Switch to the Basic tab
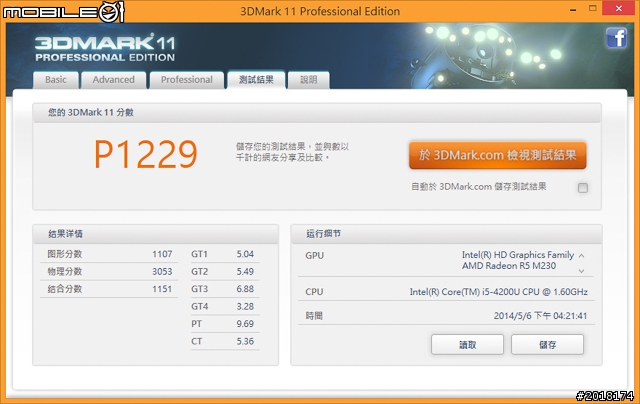The height and width of the screenshot is (404, 640). click(56, 80)
